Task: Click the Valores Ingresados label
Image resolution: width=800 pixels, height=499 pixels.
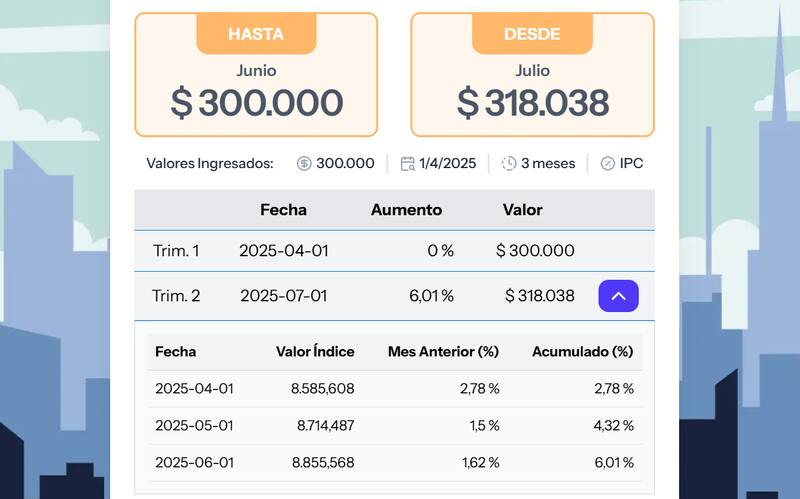Action: click(x=210, y=163)
